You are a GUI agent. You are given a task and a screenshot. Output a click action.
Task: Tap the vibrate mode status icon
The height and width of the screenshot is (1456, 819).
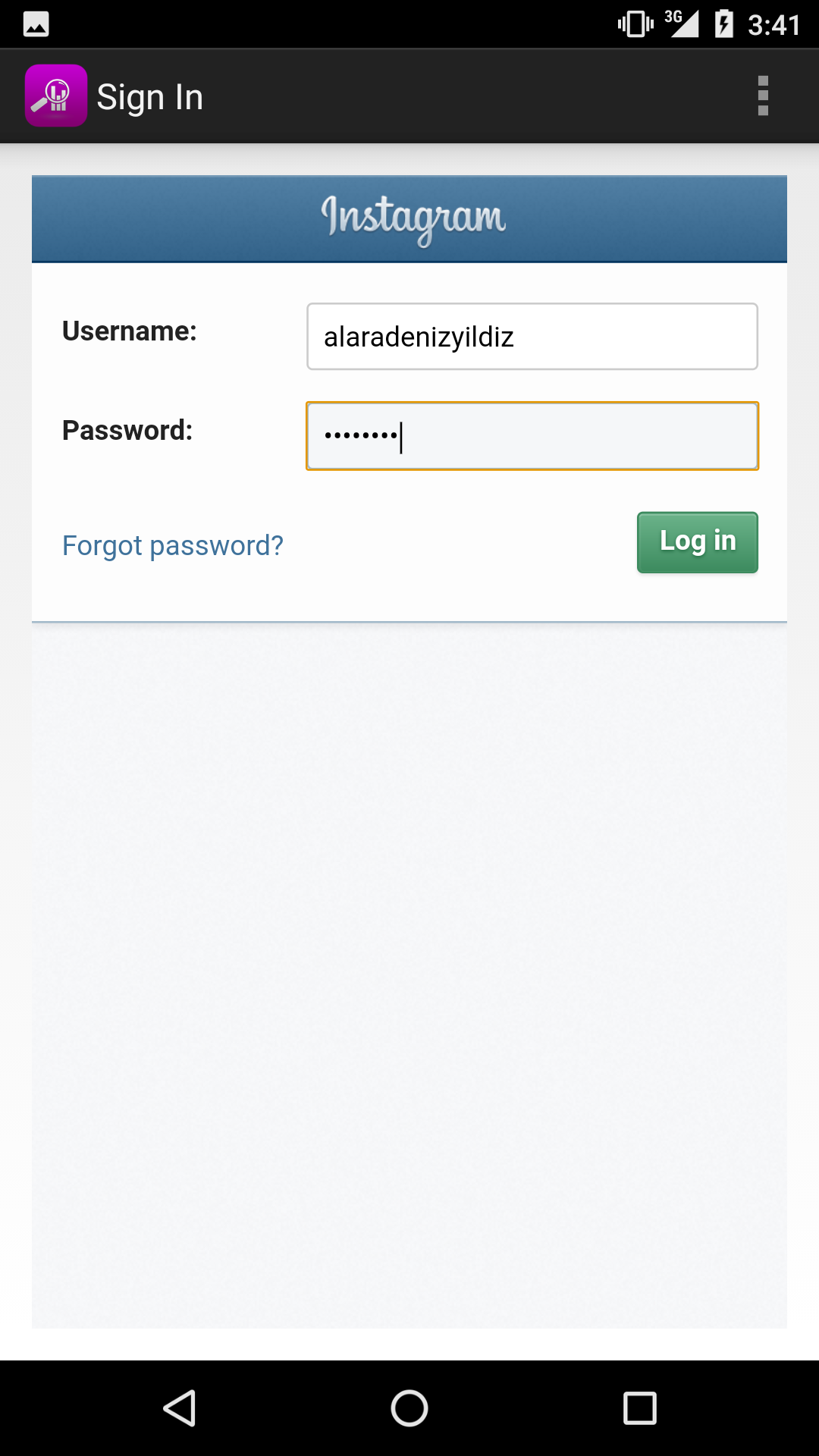pyautogui.click(x=635, y=24)
